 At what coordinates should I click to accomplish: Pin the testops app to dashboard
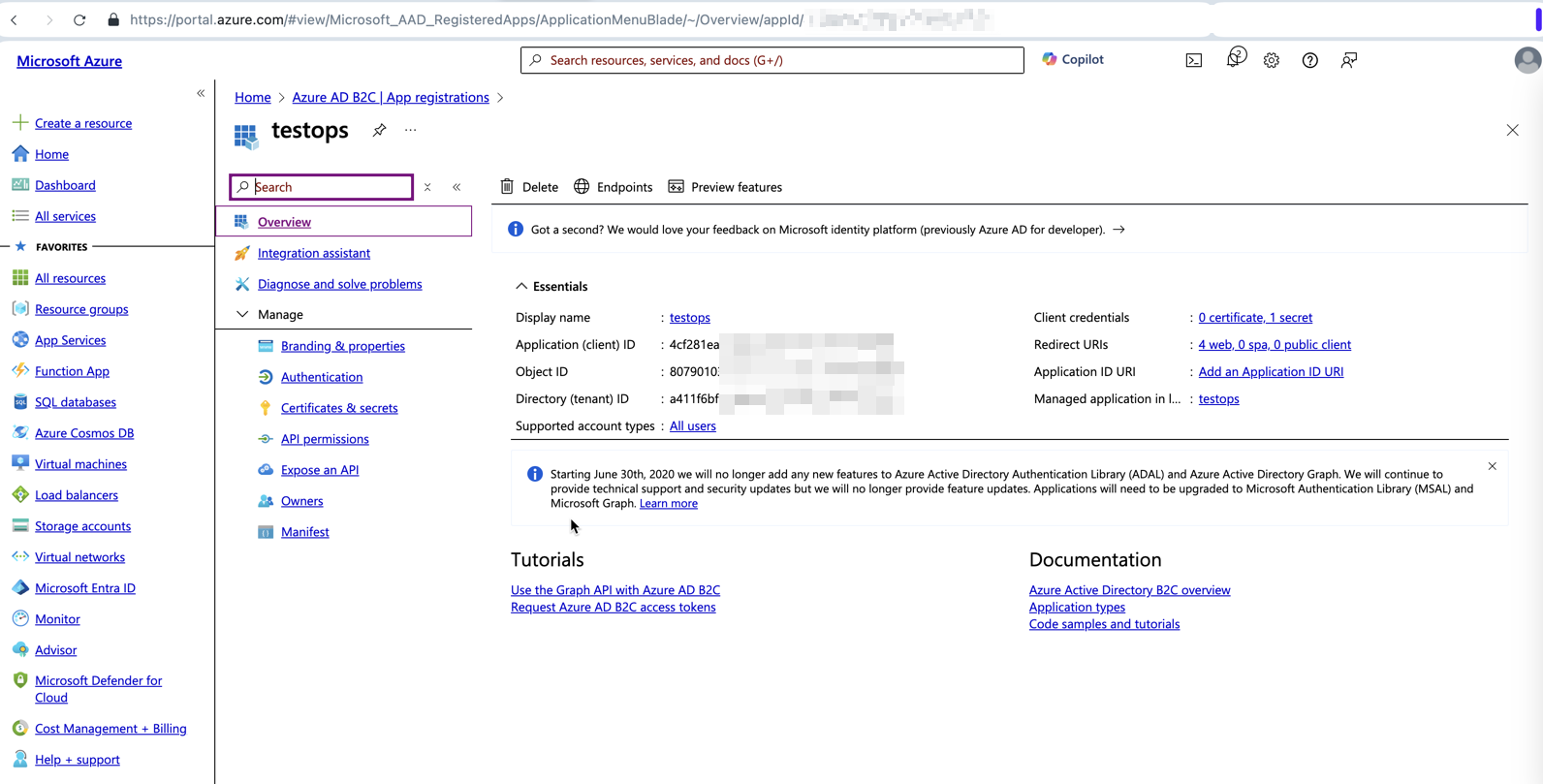click(x=379, y=130)
